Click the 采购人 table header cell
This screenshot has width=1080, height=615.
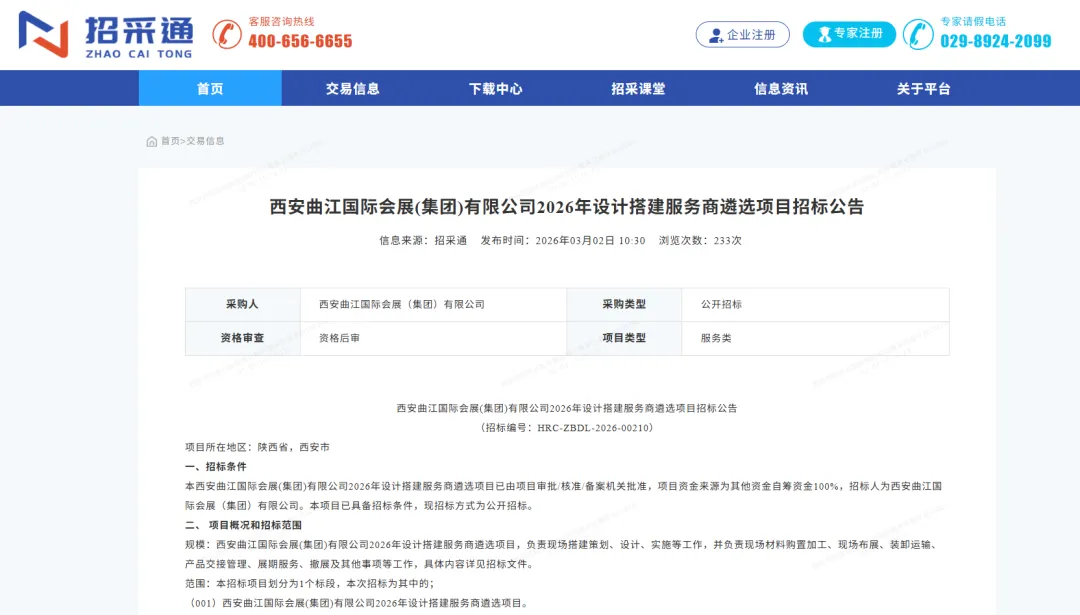pyautogui.click(x=242, y=304)
